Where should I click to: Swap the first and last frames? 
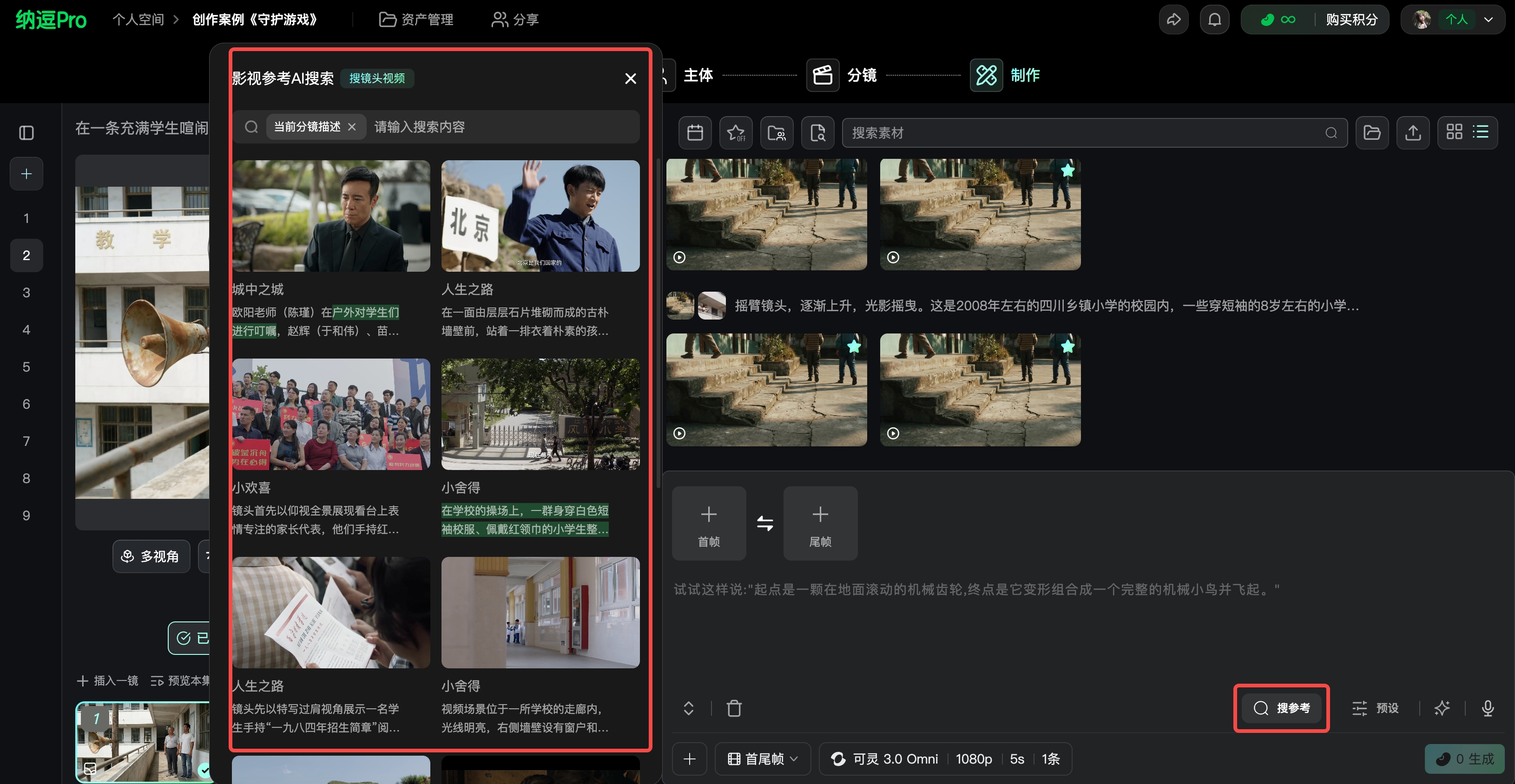click(764, 523)
